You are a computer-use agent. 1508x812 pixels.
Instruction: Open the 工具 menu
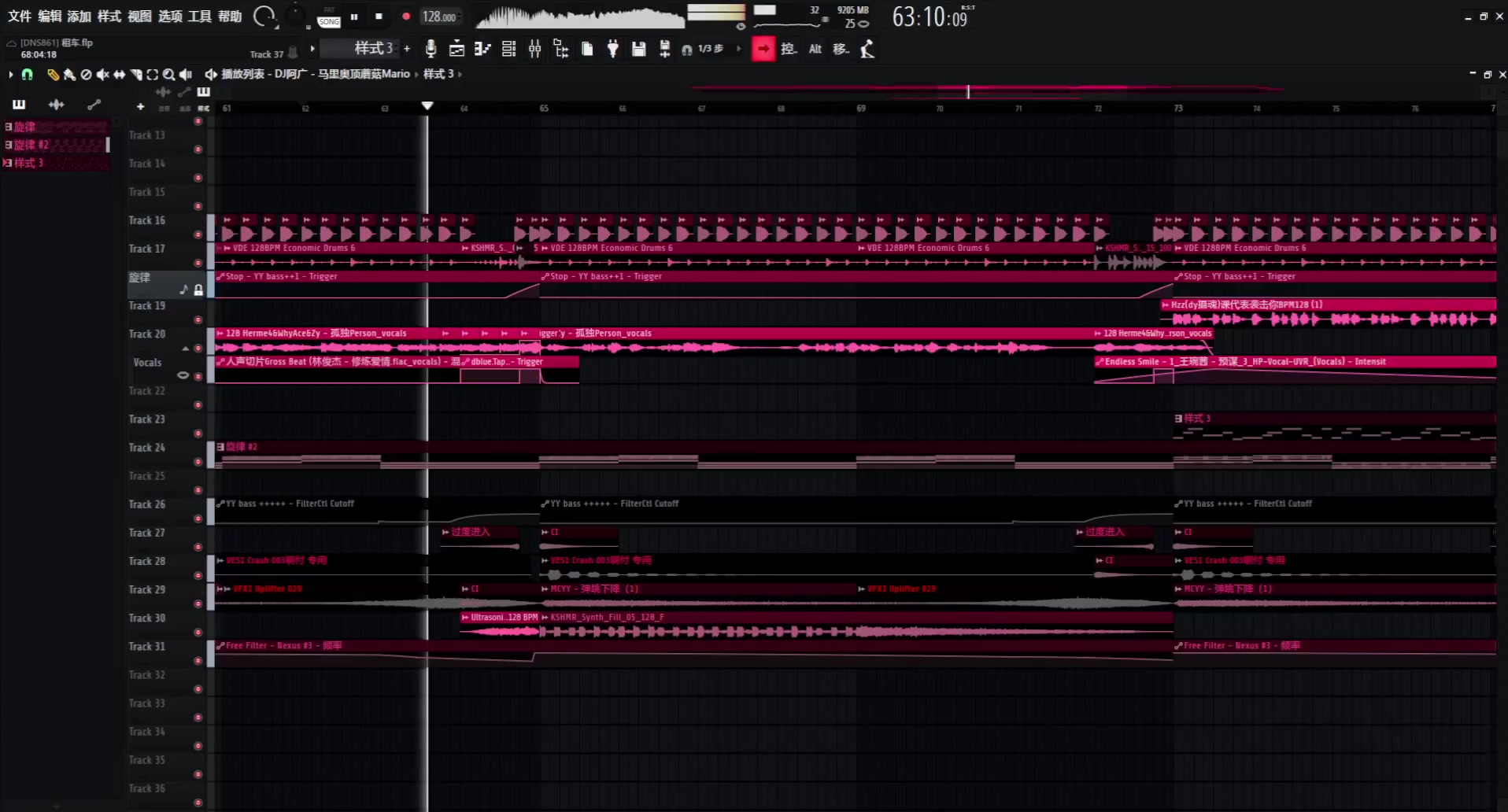[x=200, y=16]
